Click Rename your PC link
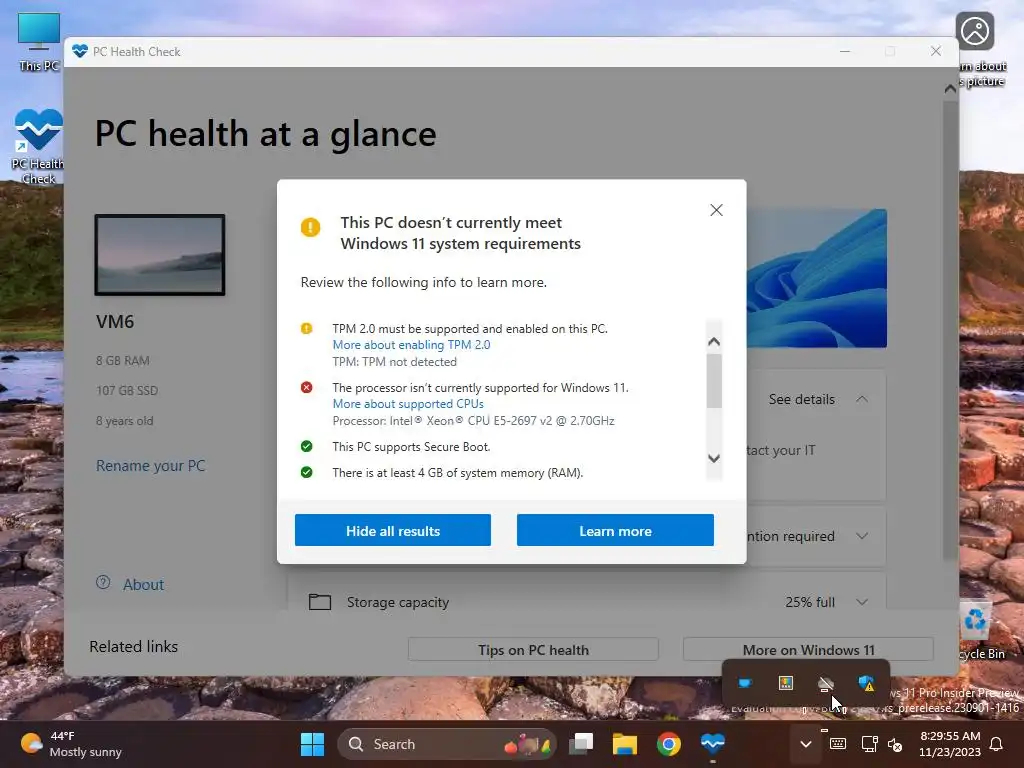This screenshot has width=1024, height=768. (150, 466)
